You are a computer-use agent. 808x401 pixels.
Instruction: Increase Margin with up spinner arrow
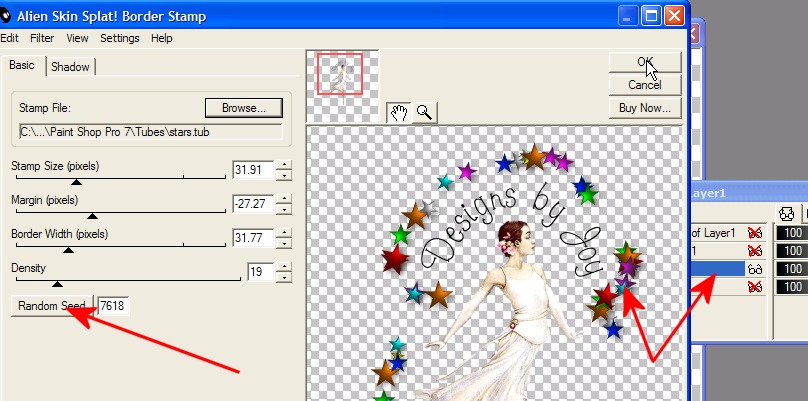click(x=283, y=199)
